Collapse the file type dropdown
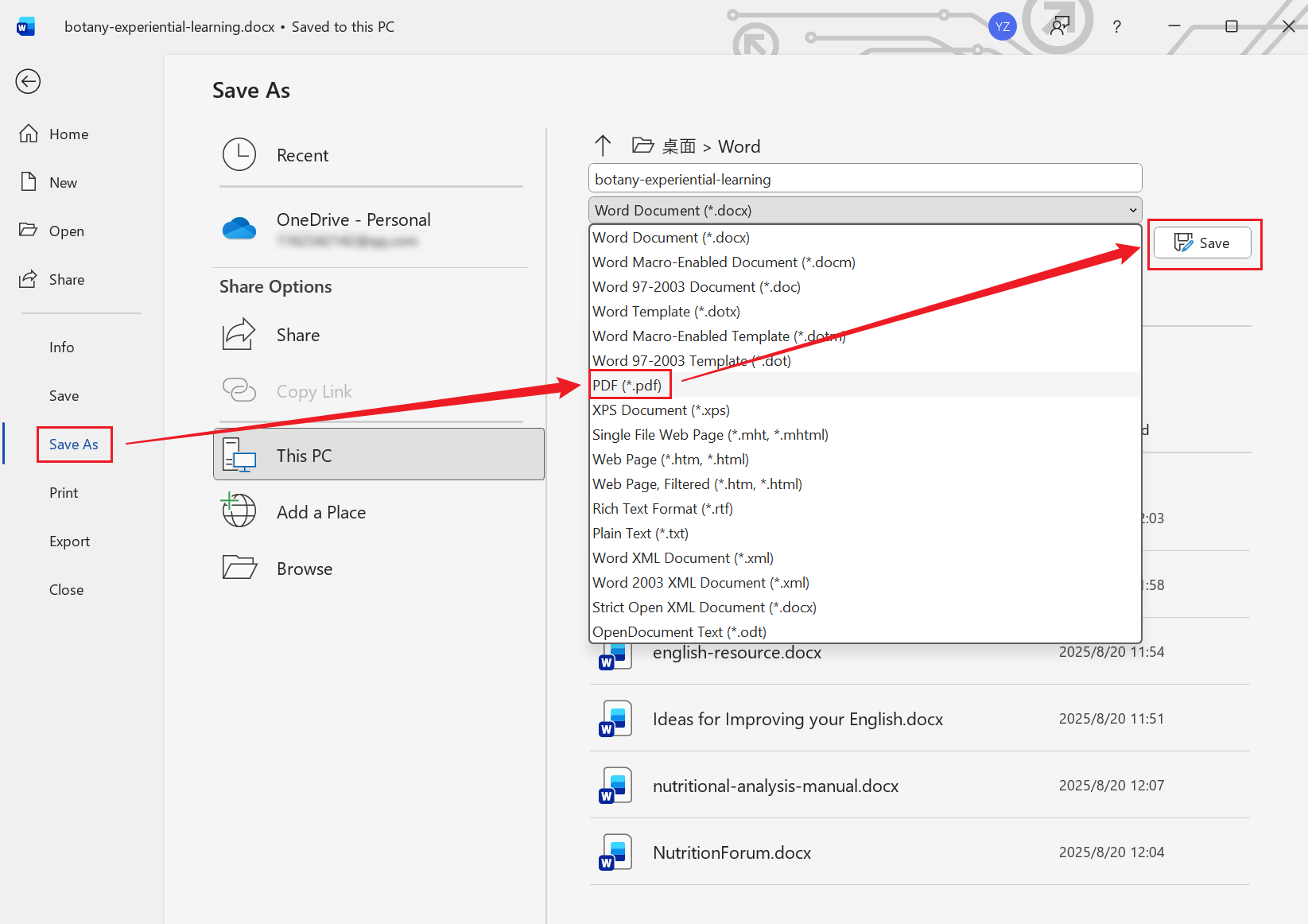1308x924 pixels. click(x=1132, y=210)
